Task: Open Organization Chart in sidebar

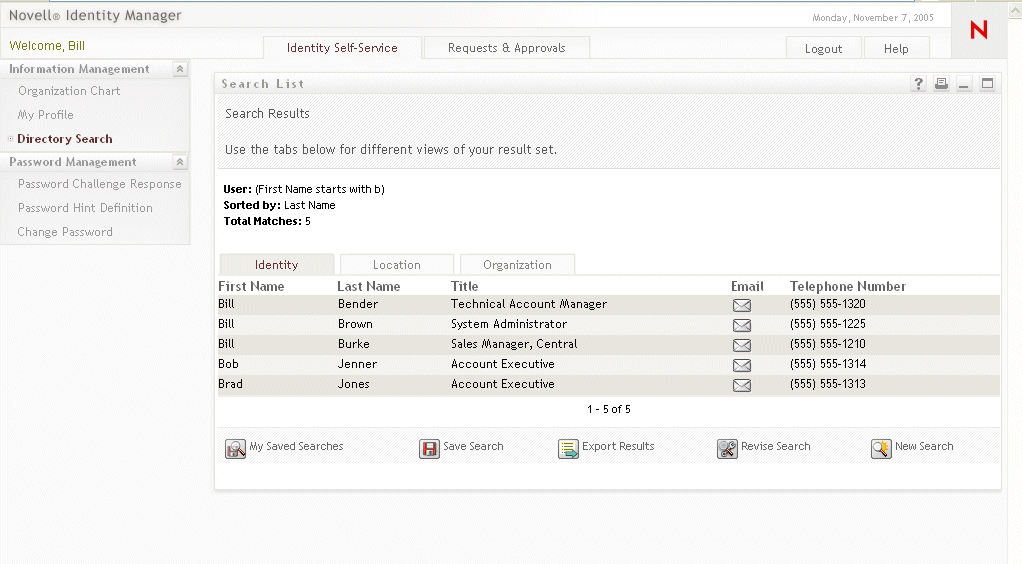Action: click(x=69, y=91)
